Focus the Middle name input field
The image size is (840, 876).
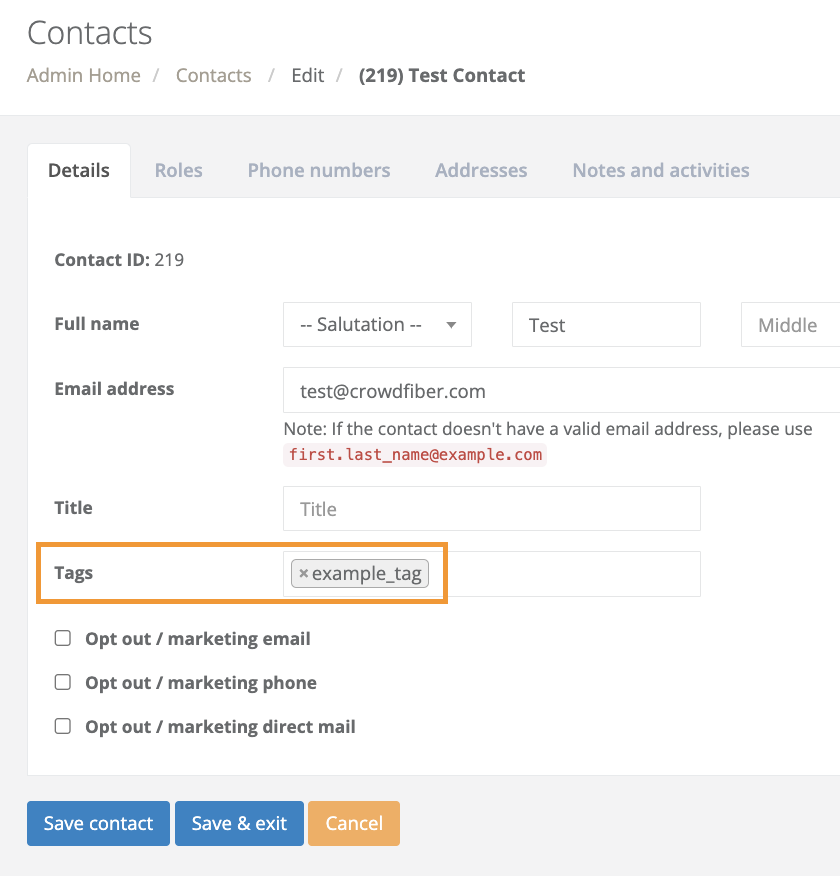point(790,325)
